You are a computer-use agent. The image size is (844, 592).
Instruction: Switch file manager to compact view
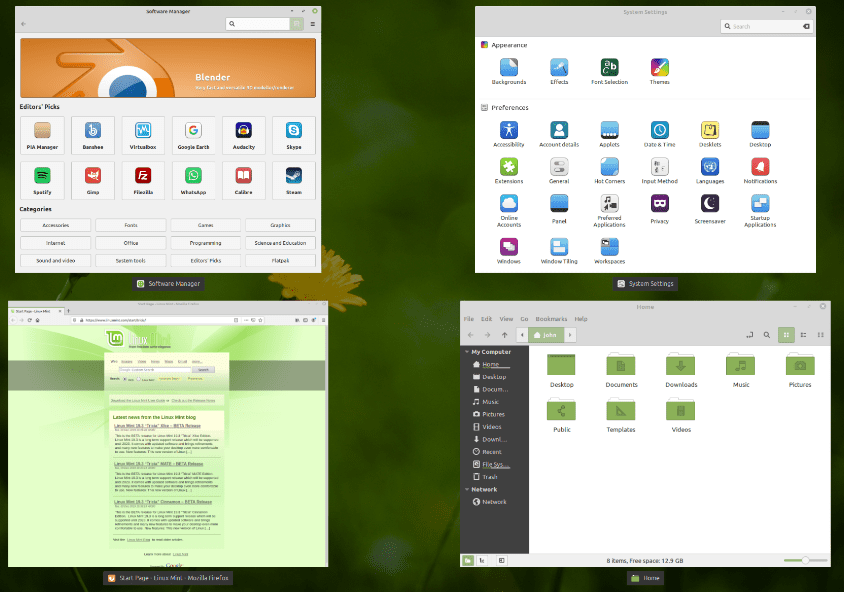click(820, 335)
